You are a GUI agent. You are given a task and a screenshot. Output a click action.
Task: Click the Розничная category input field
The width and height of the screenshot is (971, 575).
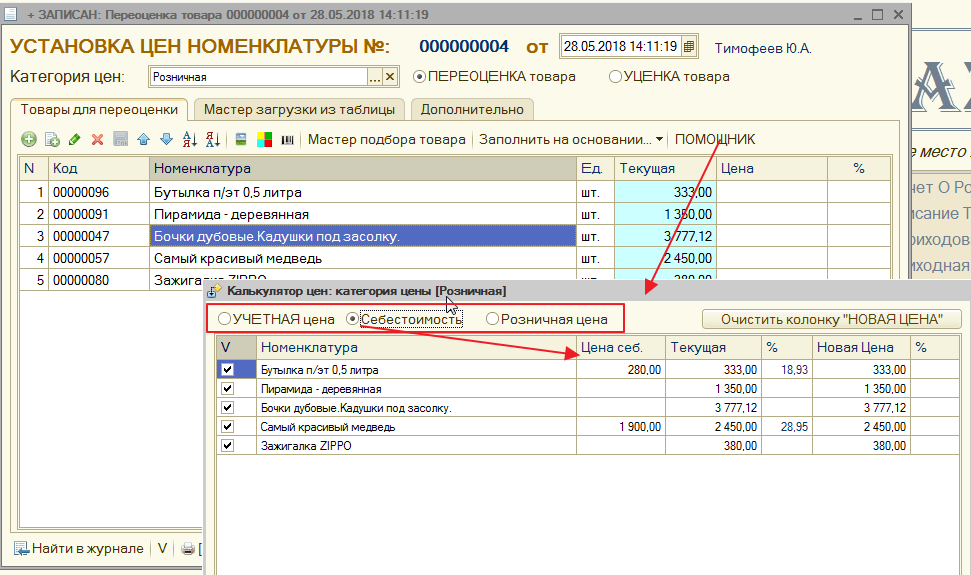pyautogui.click(x=259, y=77)
